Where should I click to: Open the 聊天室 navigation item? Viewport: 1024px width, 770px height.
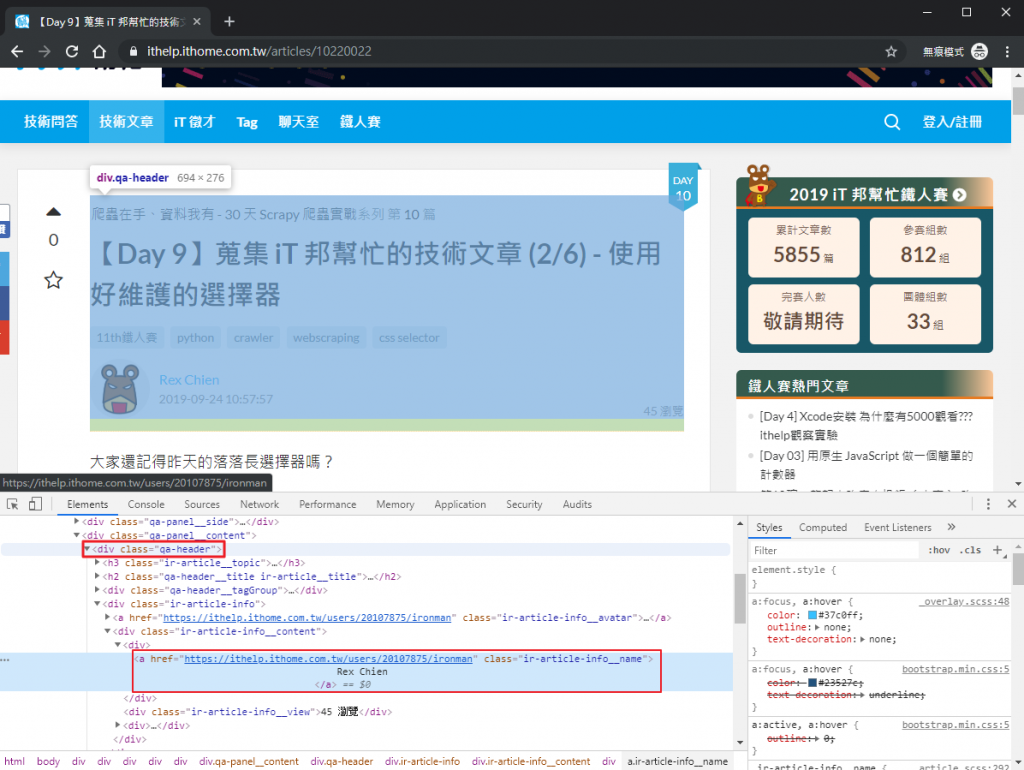[298, 122]
